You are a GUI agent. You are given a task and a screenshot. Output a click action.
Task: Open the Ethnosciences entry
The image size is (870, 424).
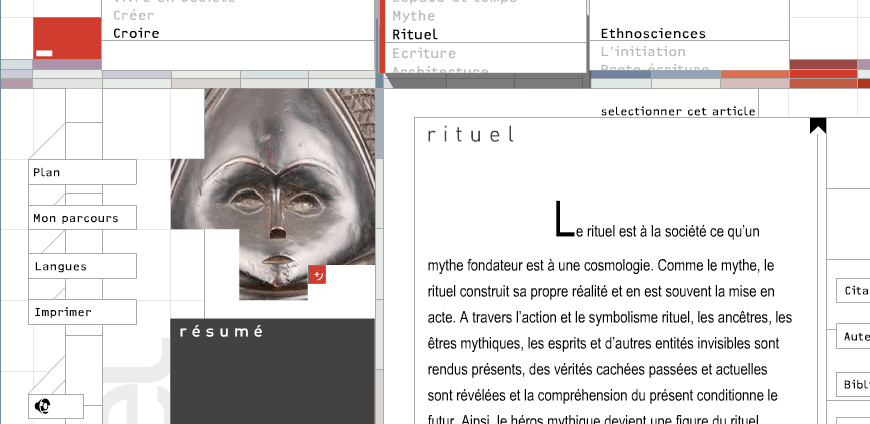(x=653, y=33)
